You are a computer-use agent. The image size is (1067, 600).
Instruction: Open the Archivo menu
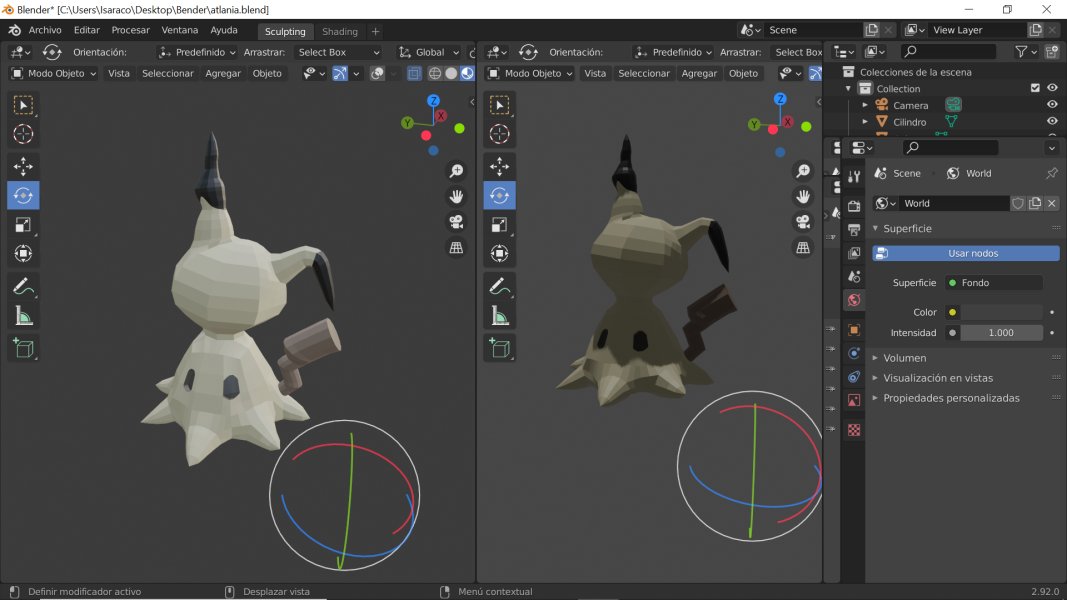(45, 30)
